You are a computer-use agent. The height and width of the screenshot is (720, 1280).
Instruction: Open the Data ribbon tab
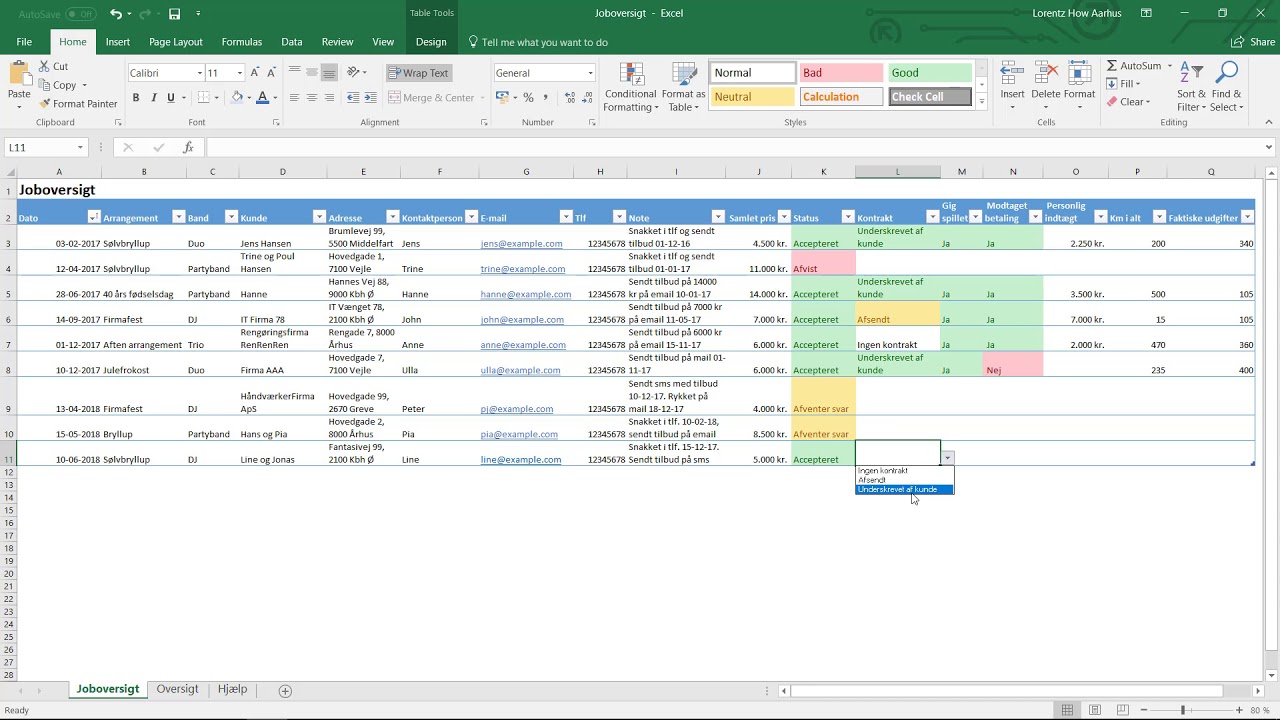(292, 42)
